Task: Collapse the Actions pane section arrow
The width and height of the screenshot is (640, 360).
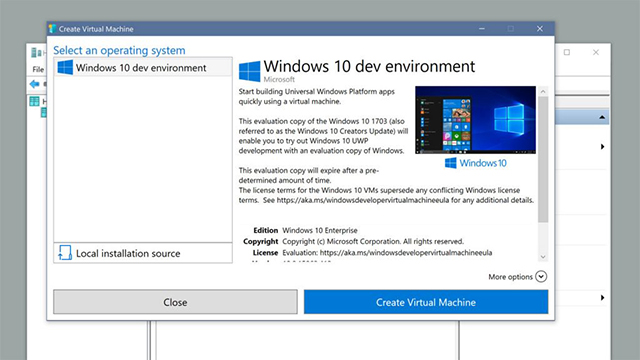Action: point(602,117)
